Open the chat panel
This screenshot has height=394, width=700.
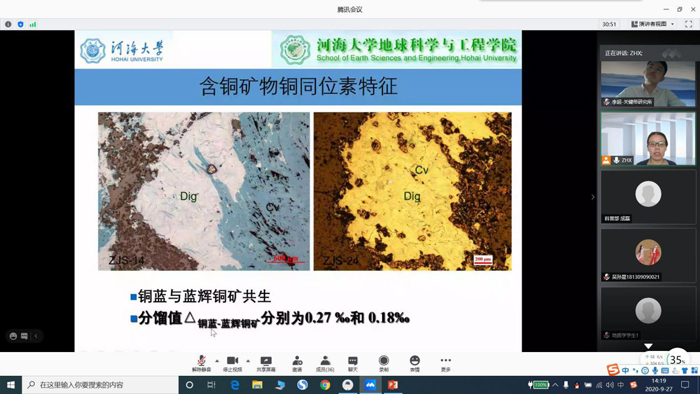click(353, 363)
